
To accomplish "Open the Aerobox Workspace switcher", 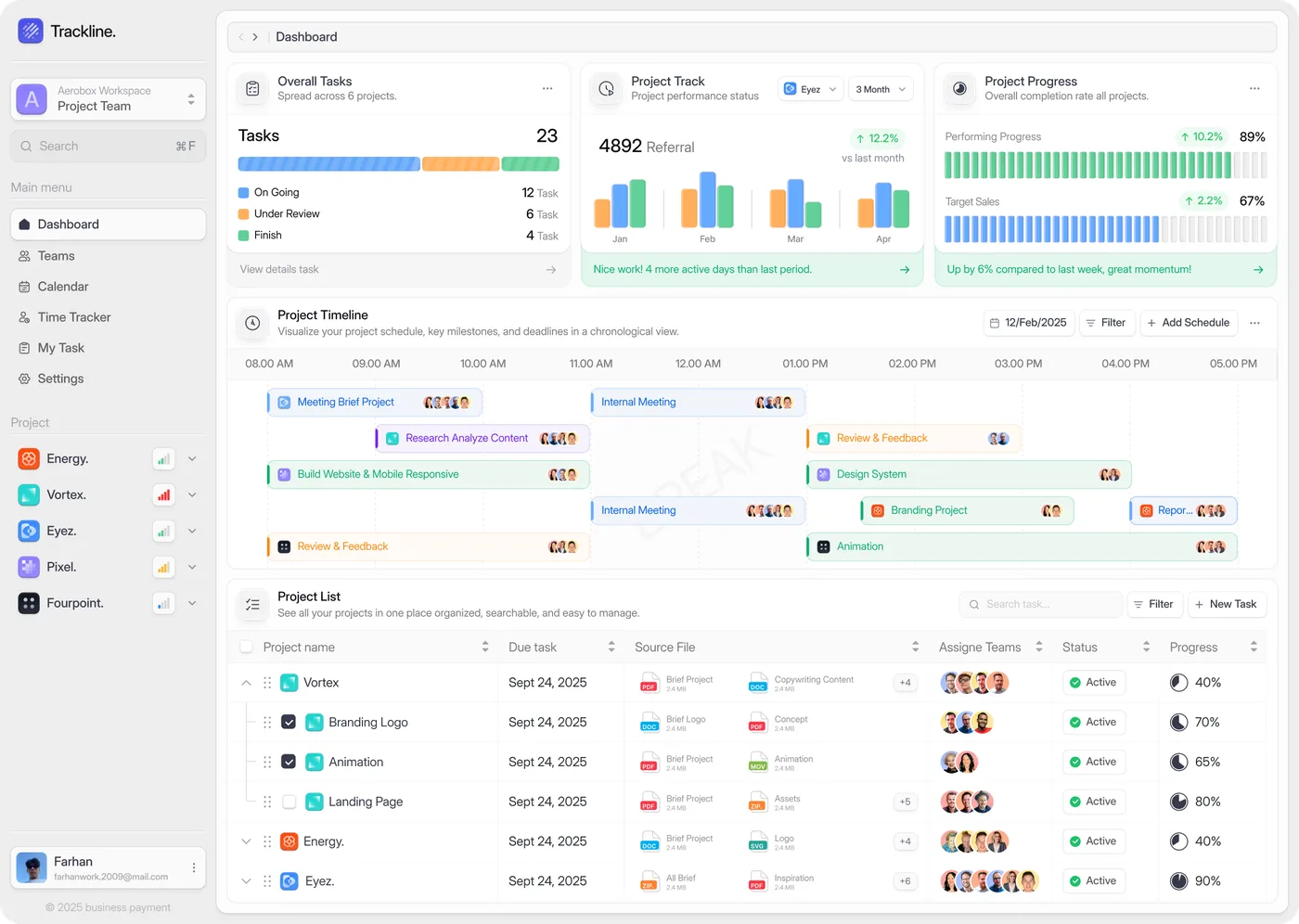I will pos(109,99).
